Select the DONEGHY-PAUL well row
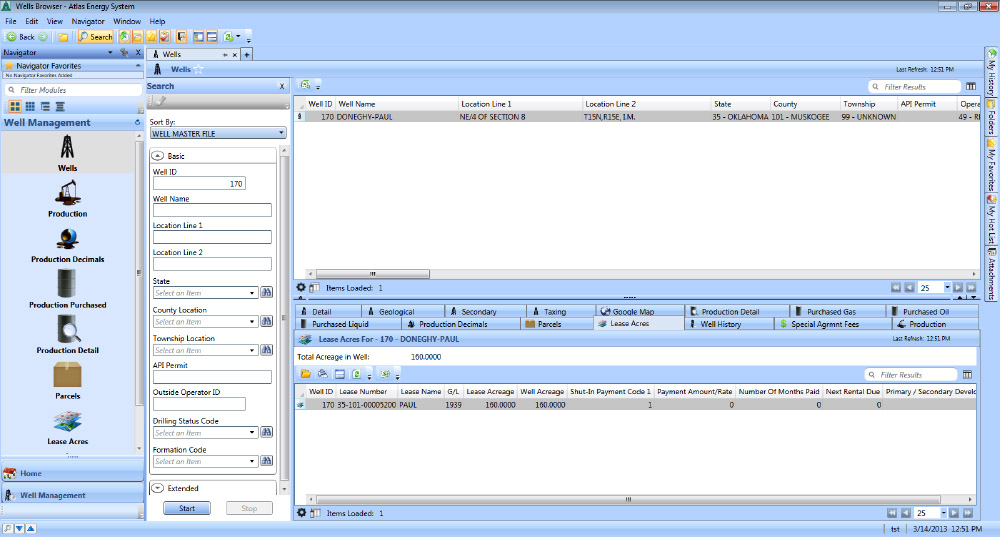1000x537 pixels. click(x=636, y=117)
